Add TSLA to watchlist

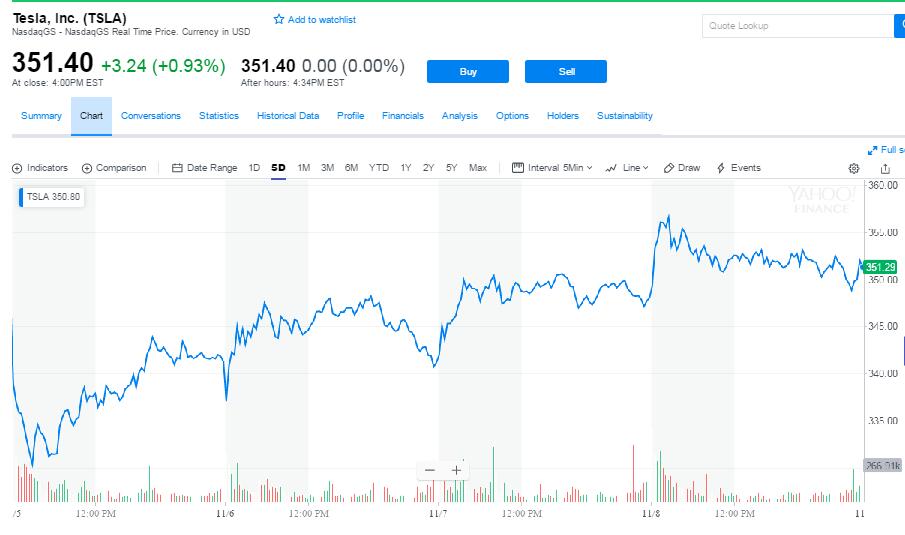[315, 20]
